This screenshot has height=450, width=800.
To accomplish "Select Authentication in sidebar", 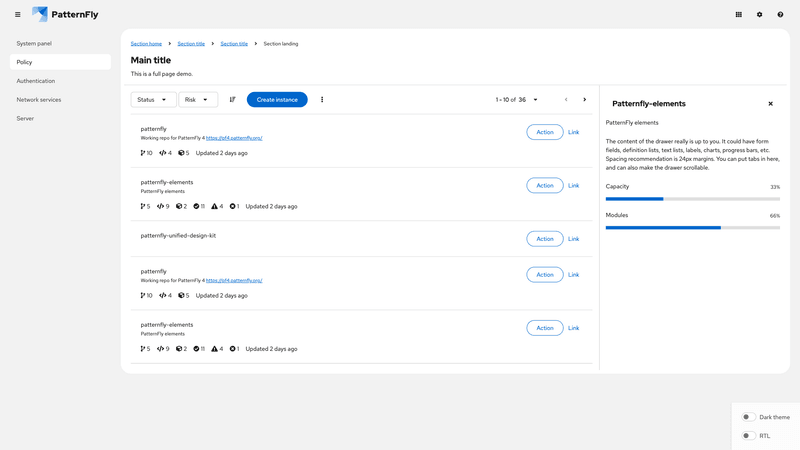I will 60,81.
